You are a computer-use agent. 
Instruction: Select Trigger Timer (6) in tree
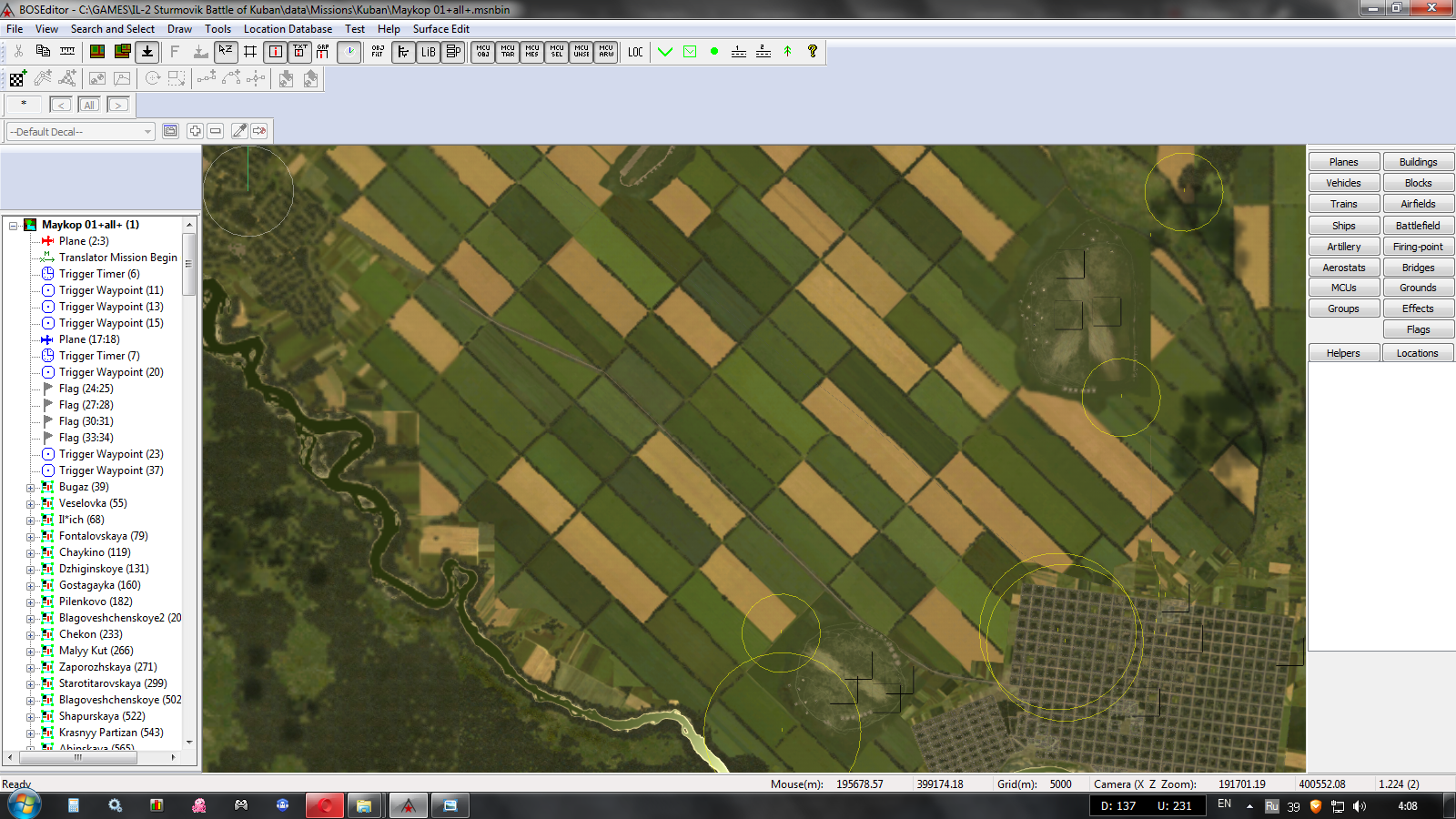coord(99,274)
